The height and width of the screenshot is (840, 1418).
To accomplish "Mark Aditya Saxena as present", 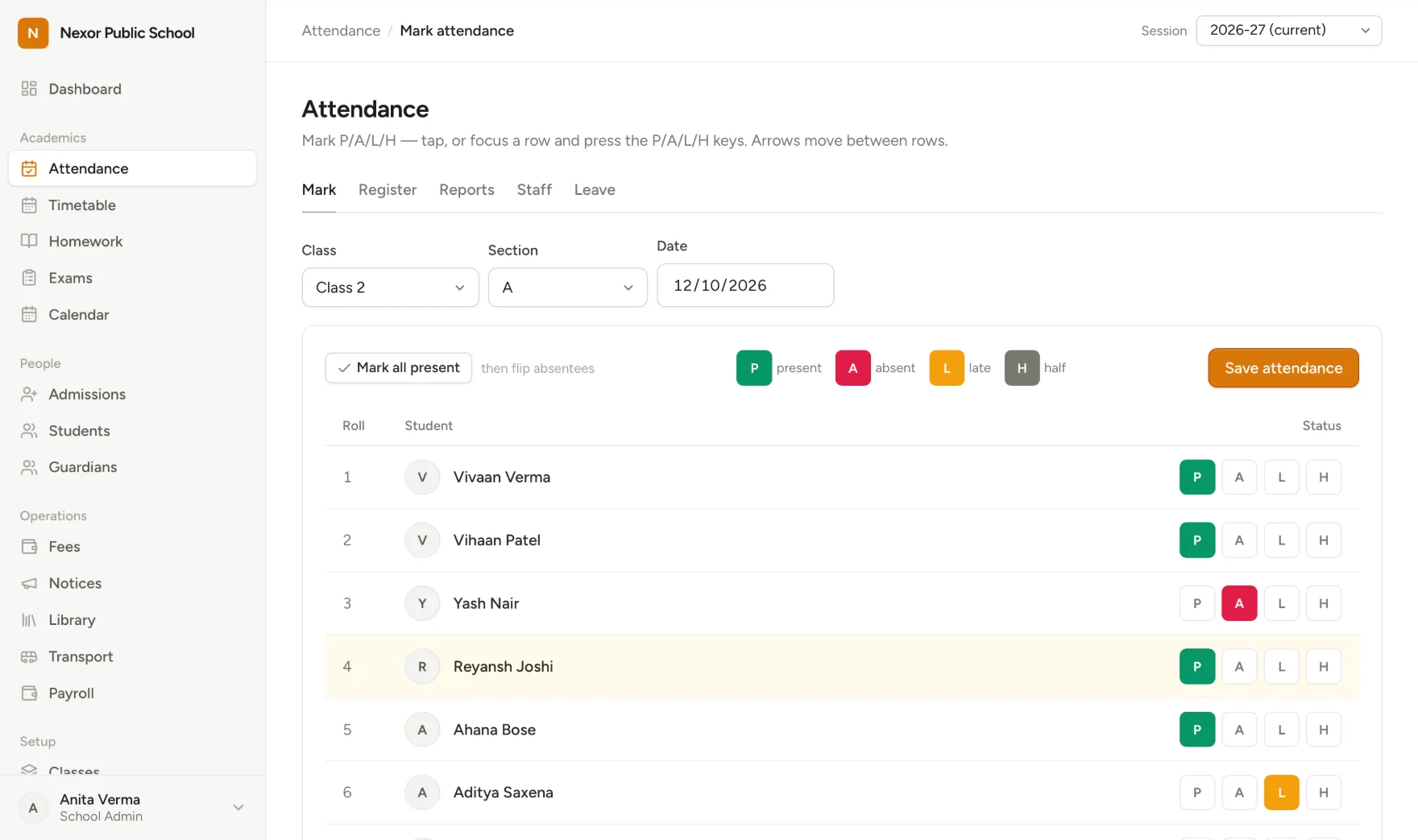I will pos(1197,792).
